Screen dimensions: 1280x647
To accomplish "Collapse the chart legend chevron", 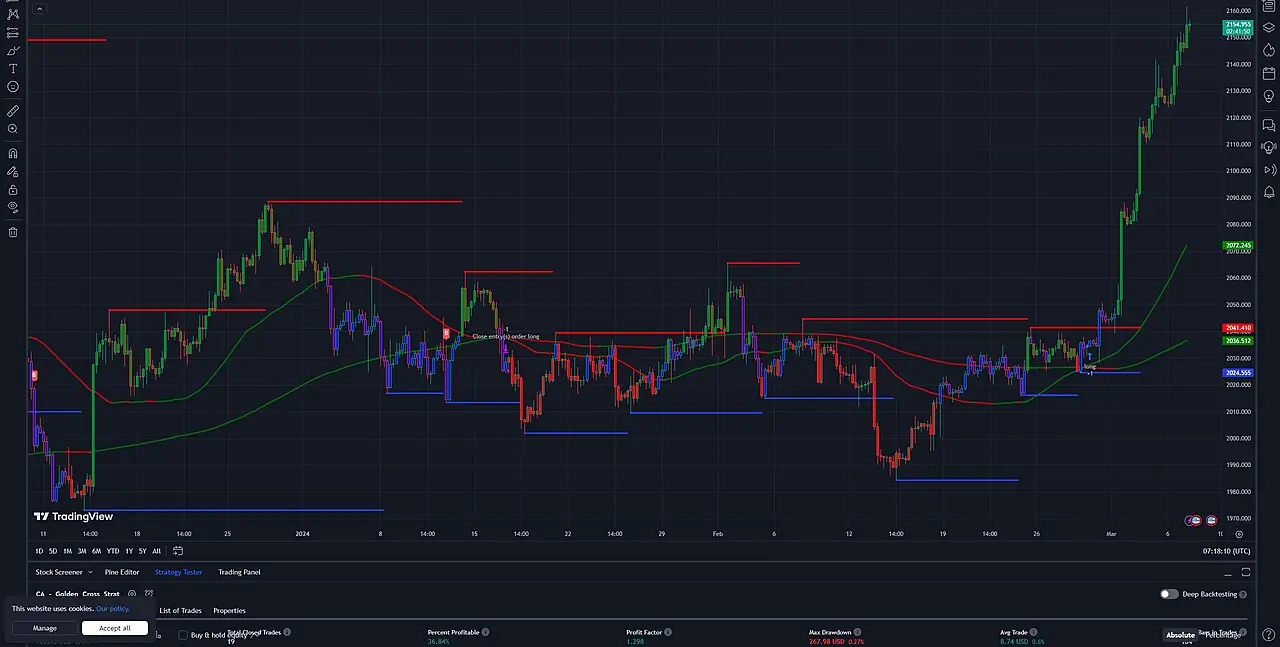I will tap(38, 8).
